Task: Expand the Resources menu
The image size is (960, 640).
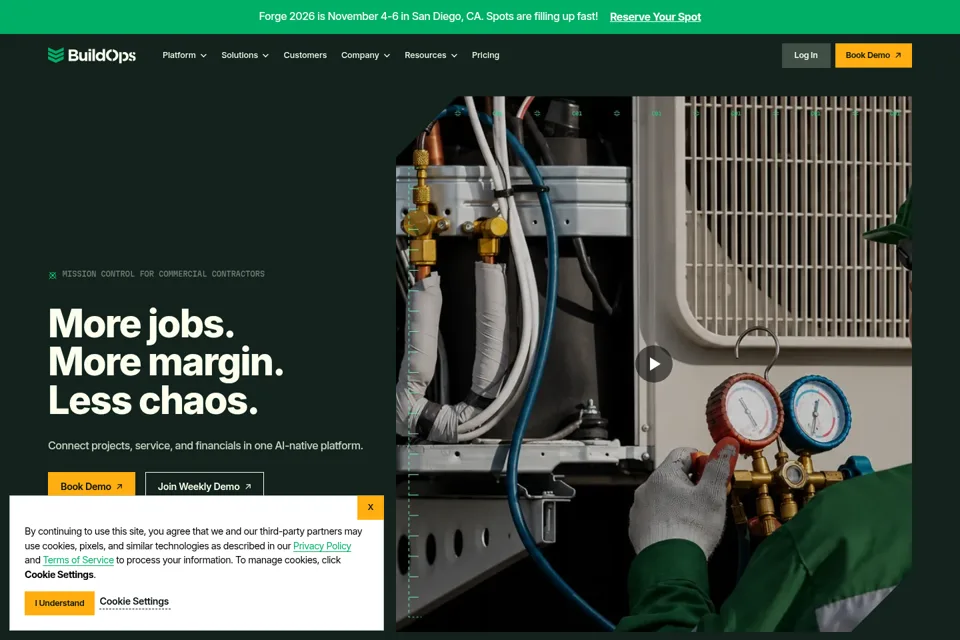Action: (431, 55)
